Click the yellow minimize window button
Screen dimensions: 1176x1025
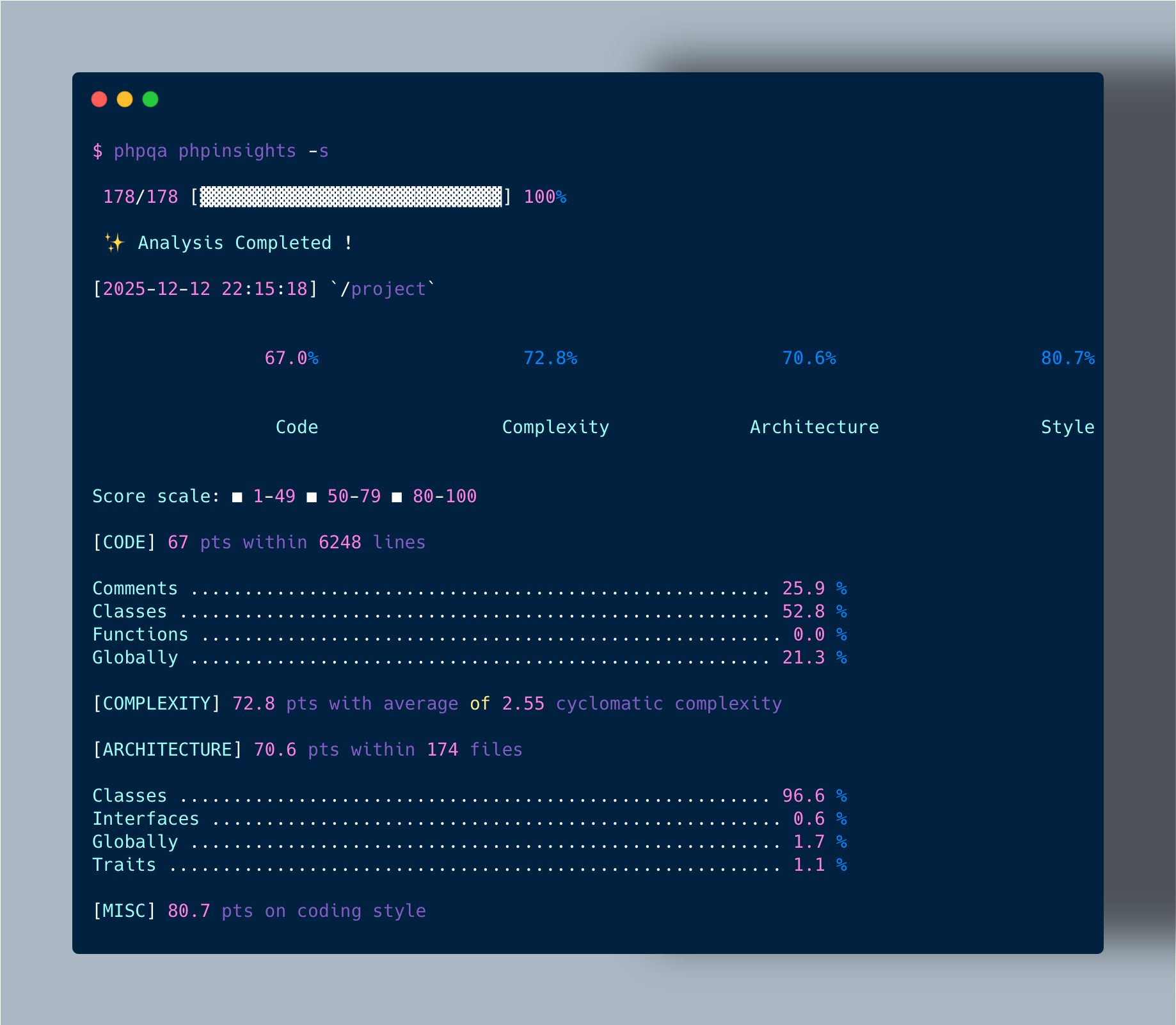pyautogui.click(x=125, y=99)
